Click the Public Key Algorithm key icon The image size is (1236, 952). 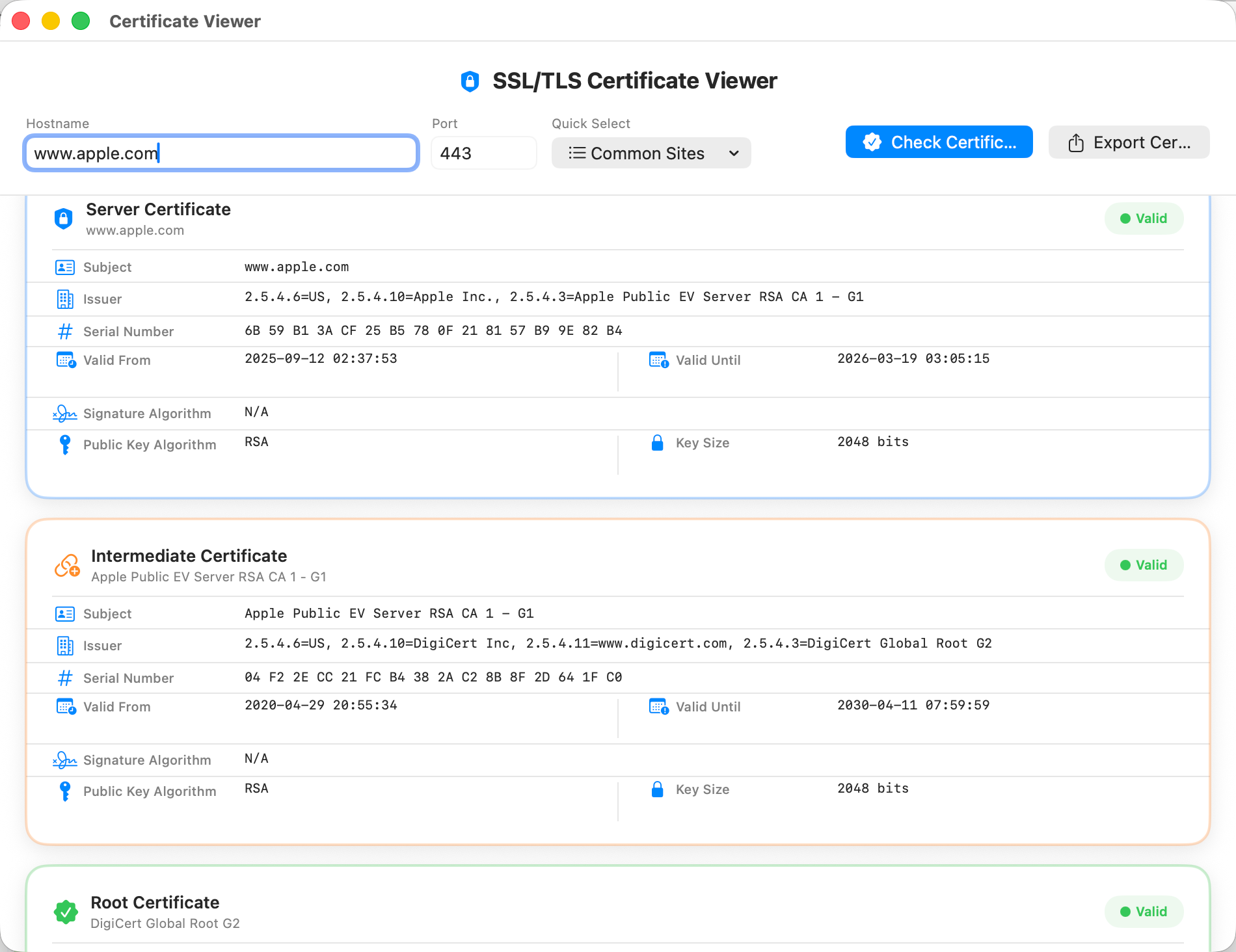coord(64,444)
